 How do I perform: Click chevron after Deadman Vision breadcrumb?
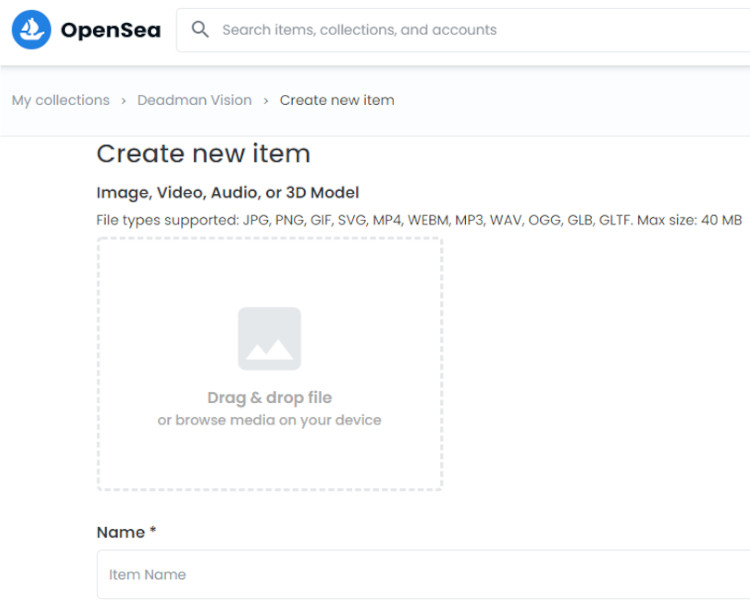point(266,101)
